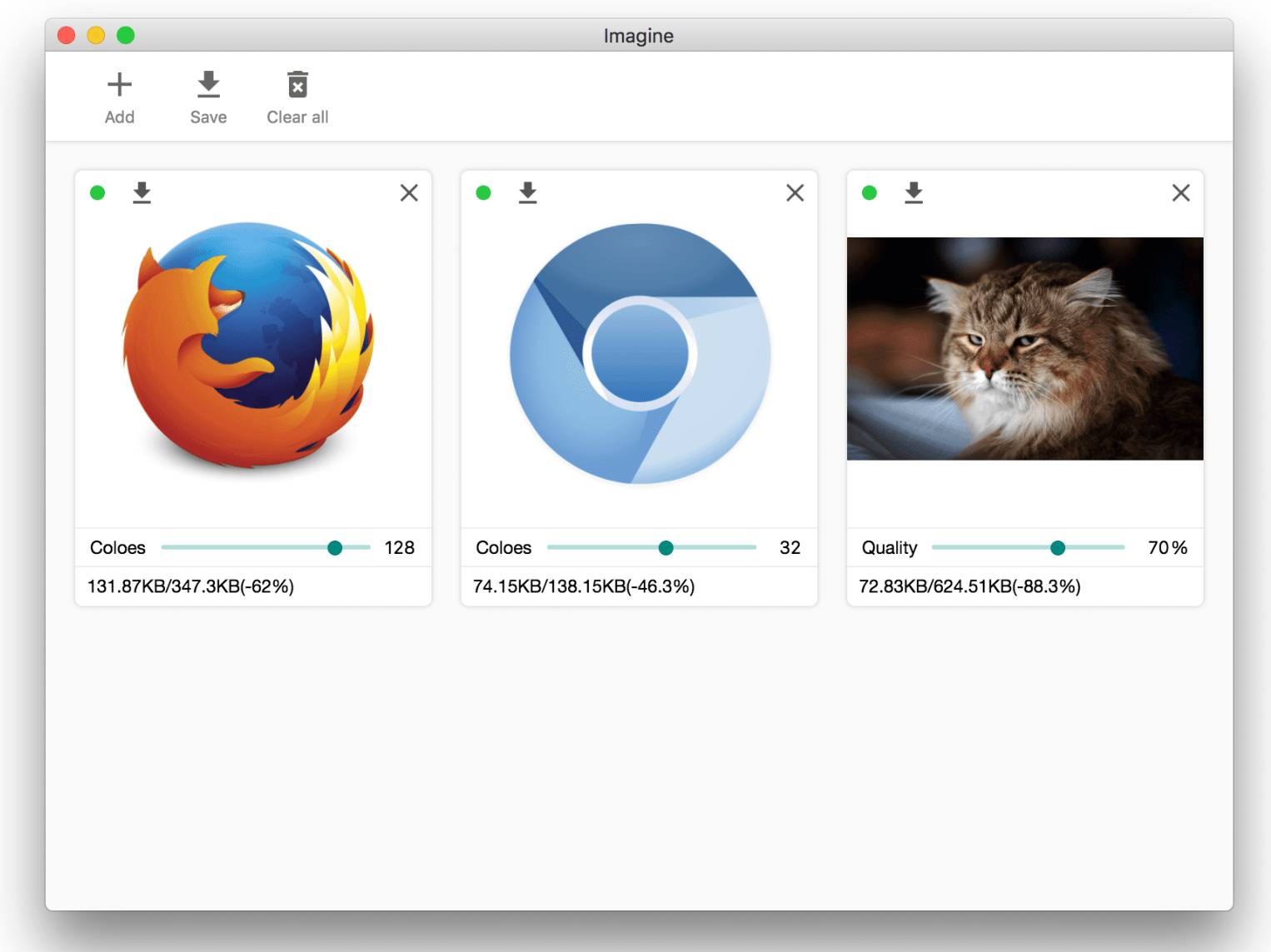Screen dimensions: 1271x952
Task: Click the 128 colors value
Action: pyautogui.click(x=400, y=548)
